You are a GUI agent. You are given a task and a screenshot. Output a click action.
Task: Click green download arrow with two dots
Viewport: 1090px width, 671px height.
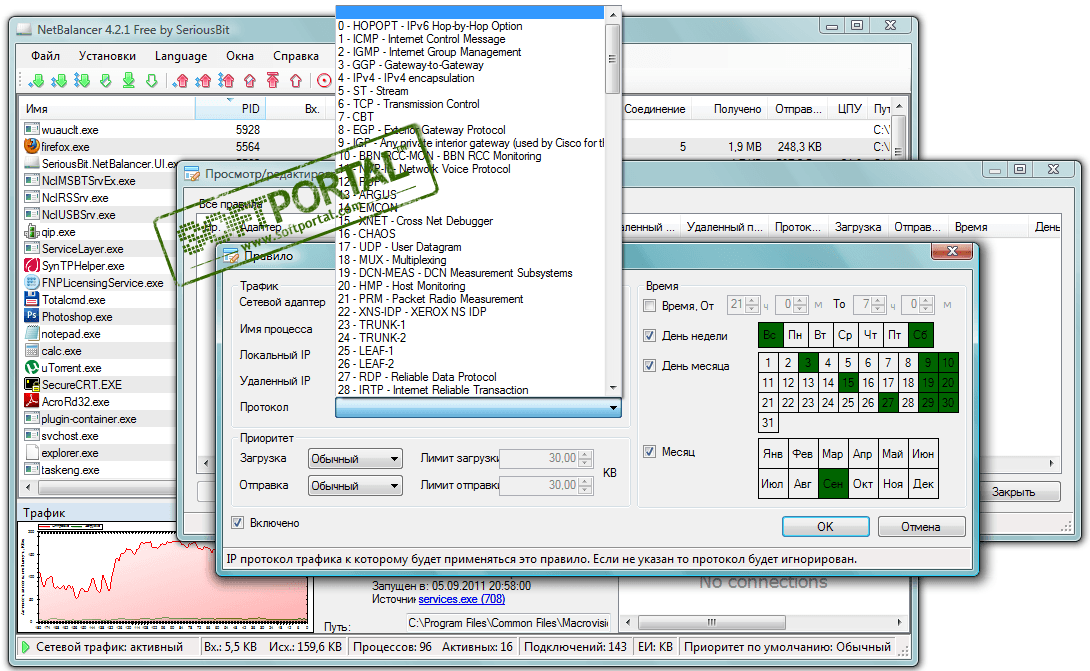(x=59, y=81)
